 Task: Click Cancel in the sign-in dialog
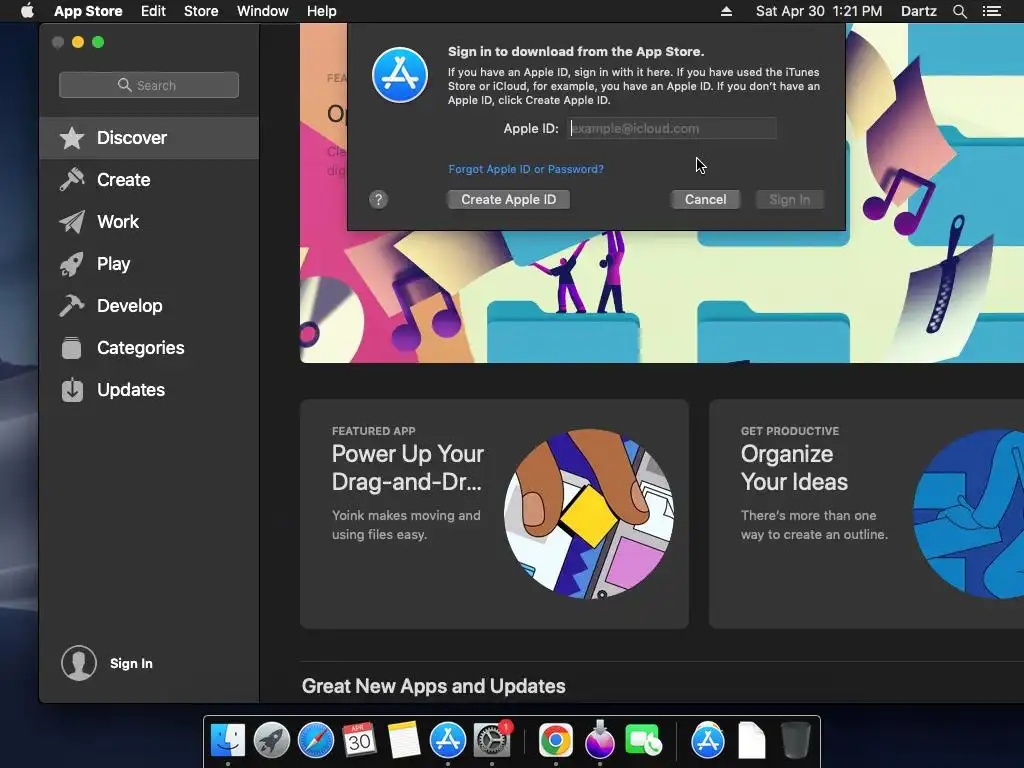click(x=705, y=200)
